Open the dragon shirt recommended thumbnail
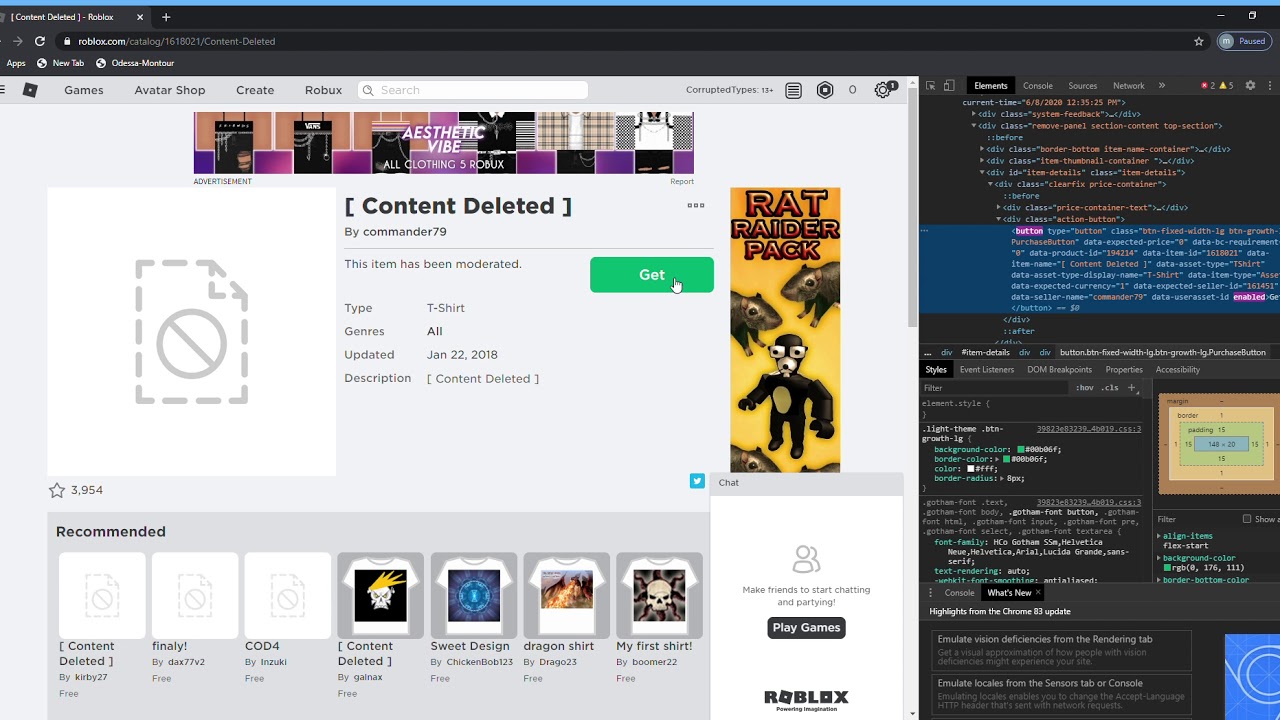Viewport: 1280px width, 720px height. [567, 595]
